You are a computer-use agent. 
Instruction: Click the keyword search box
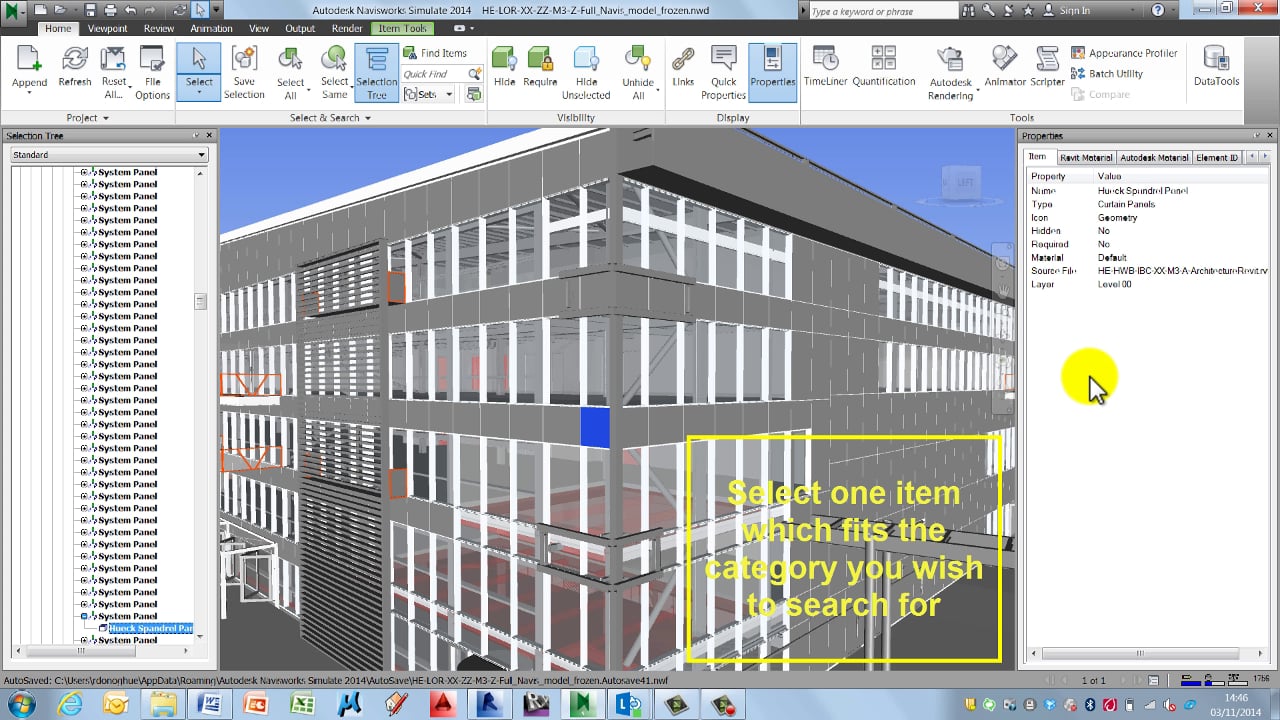[x=882, y=11]
